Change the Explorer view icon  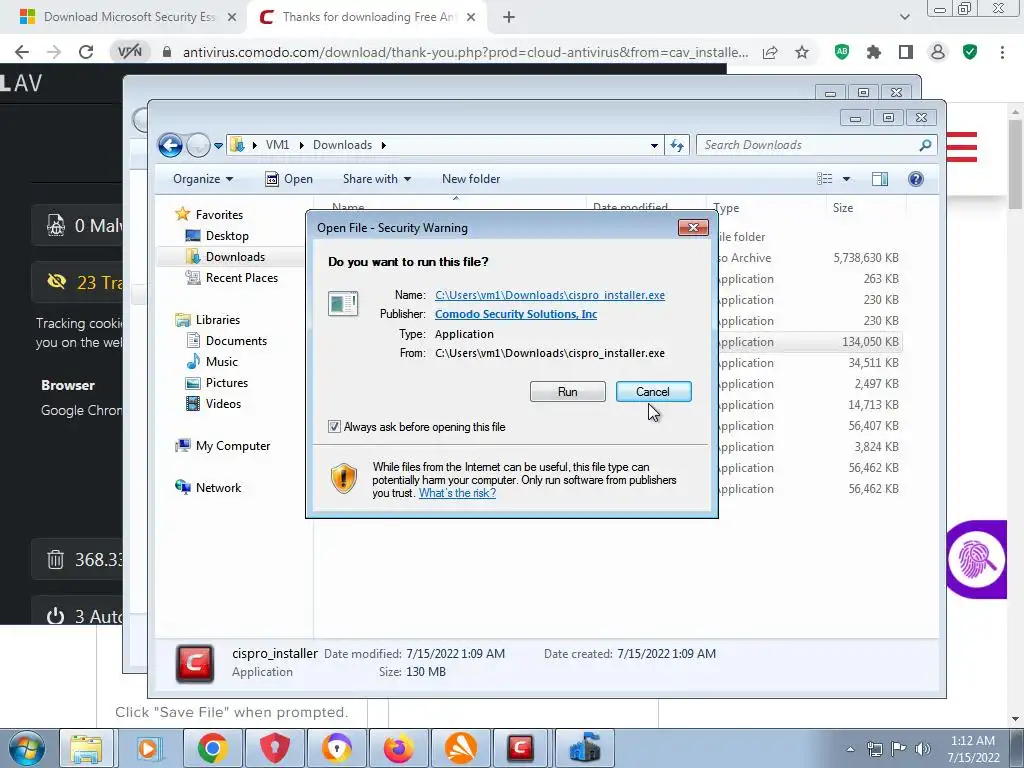pyautogui.click(x=825, y=179)
